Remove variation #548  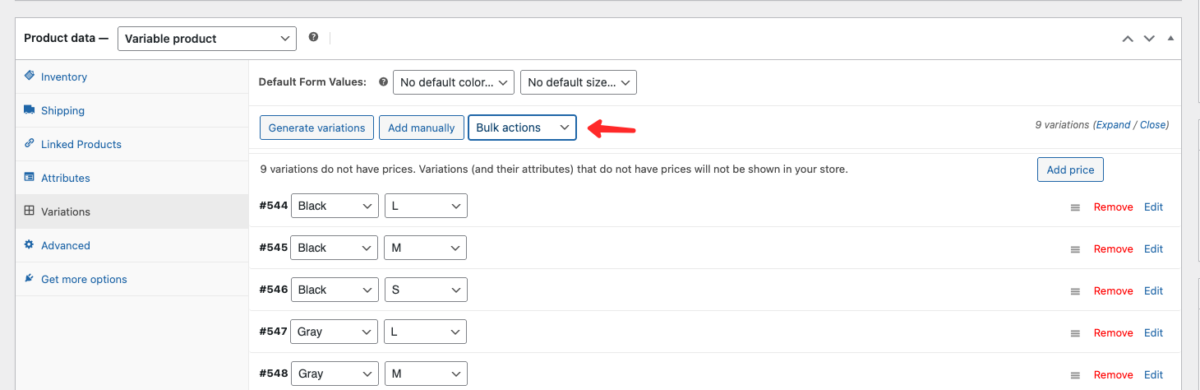tap(1113, 375)
